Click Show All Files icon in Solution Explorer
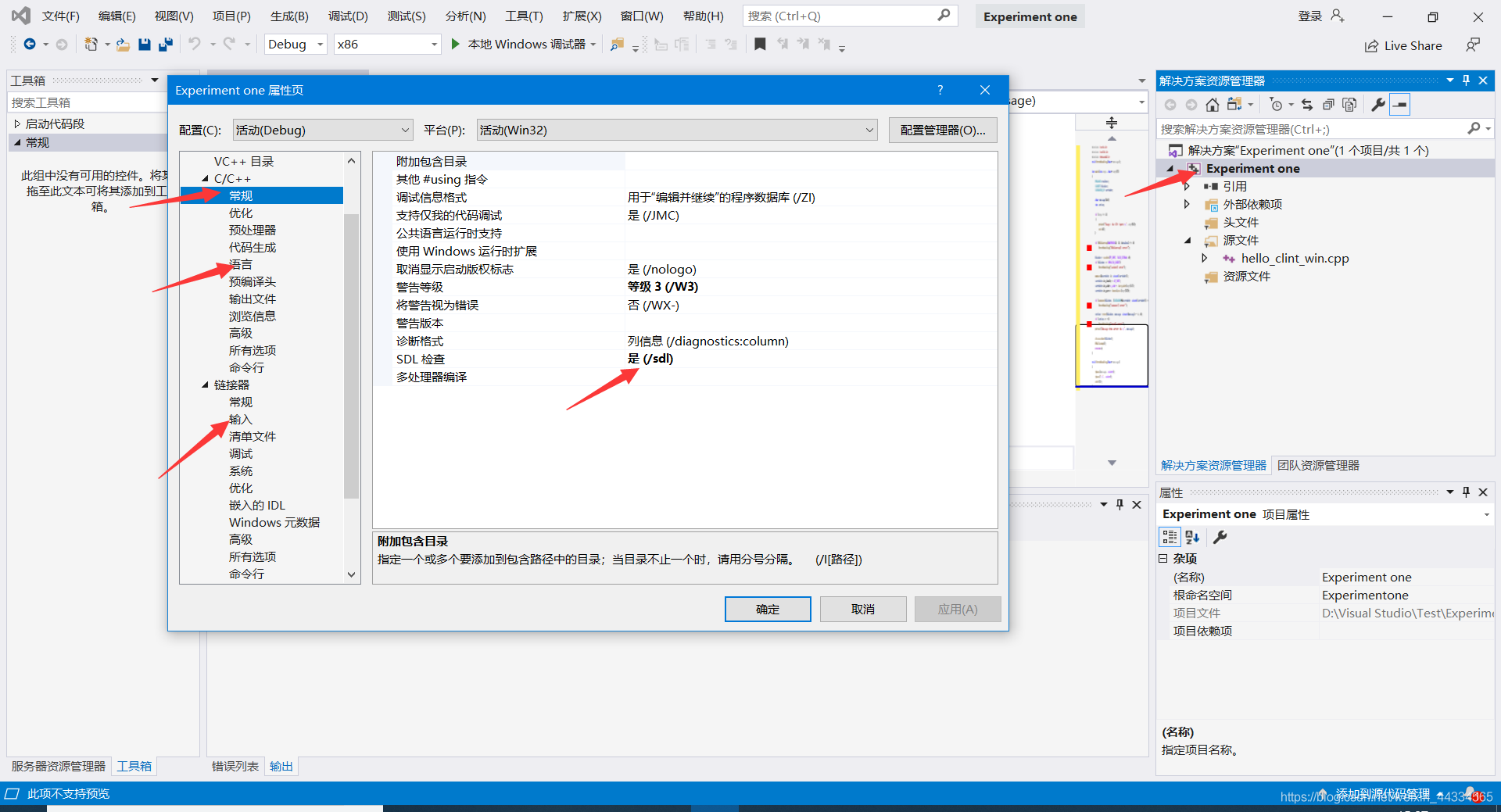The width and height of the screenshot is (1501, 812). point(1349,105)
